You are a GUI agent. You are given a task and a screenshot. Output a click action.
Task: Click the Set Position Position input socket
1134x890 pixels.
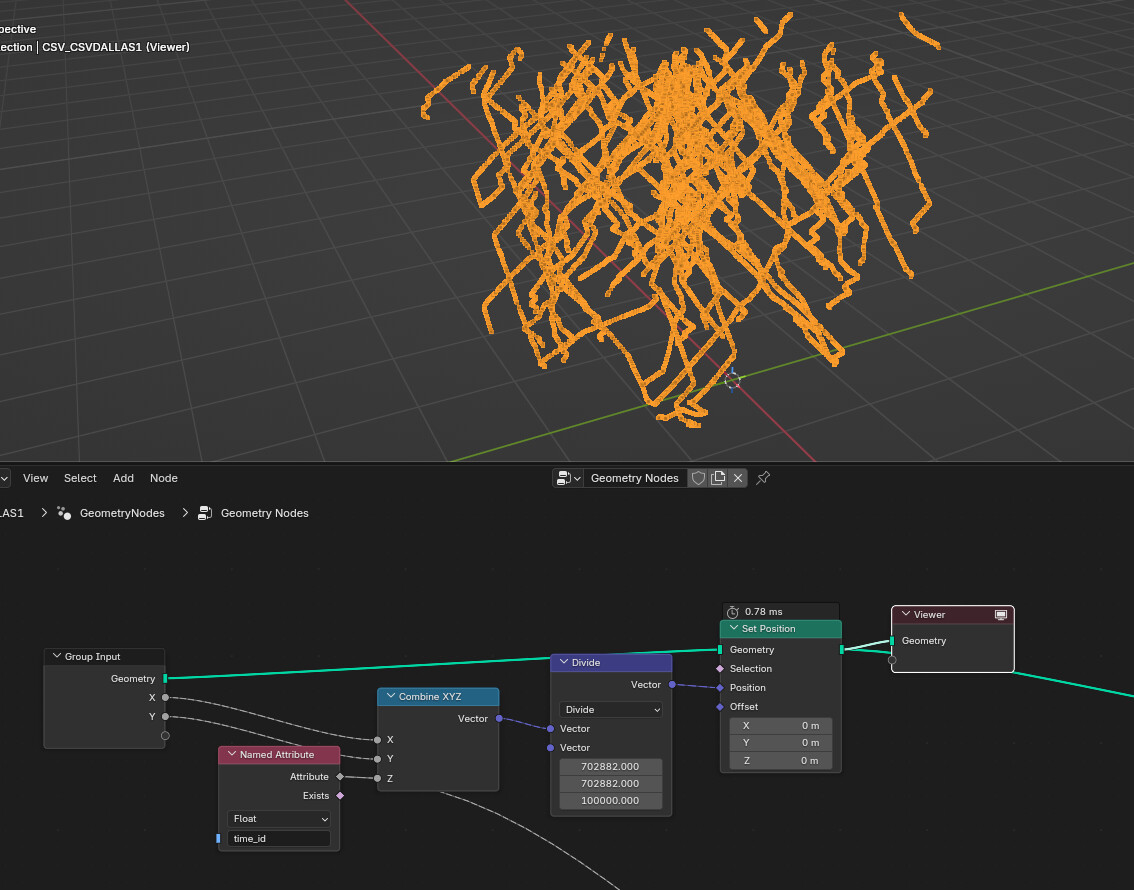coord(720,688)
